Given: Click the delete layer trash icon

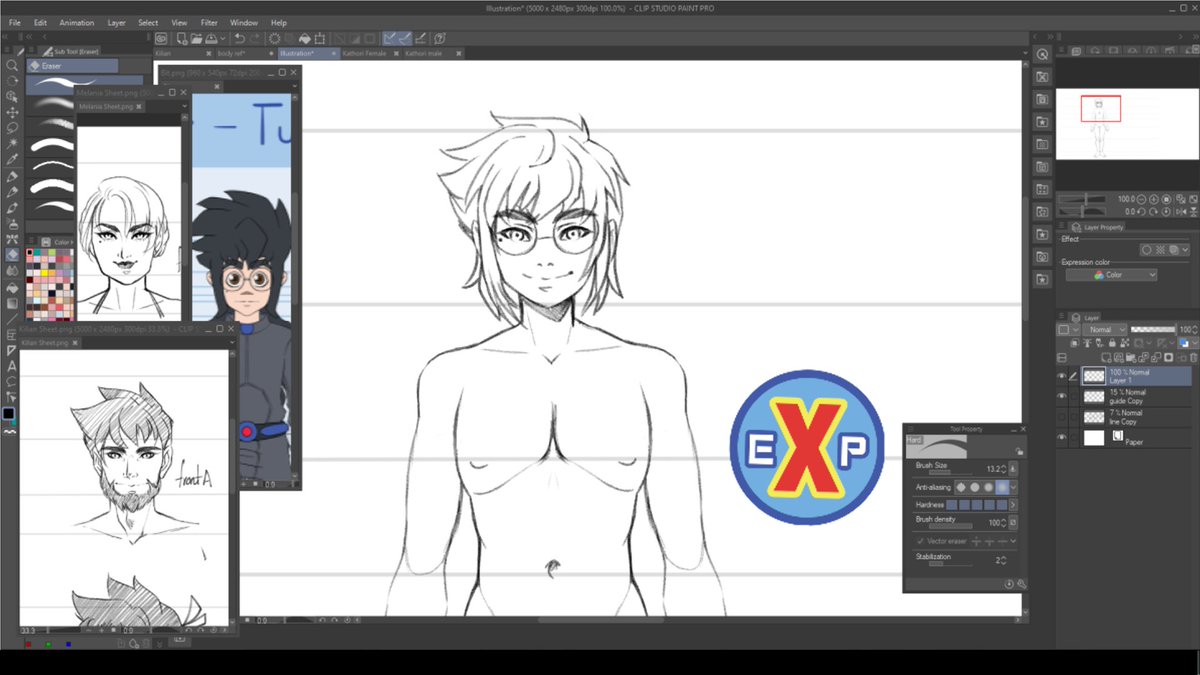Looking at the screenshot, I should click(x=1193, y=358).
